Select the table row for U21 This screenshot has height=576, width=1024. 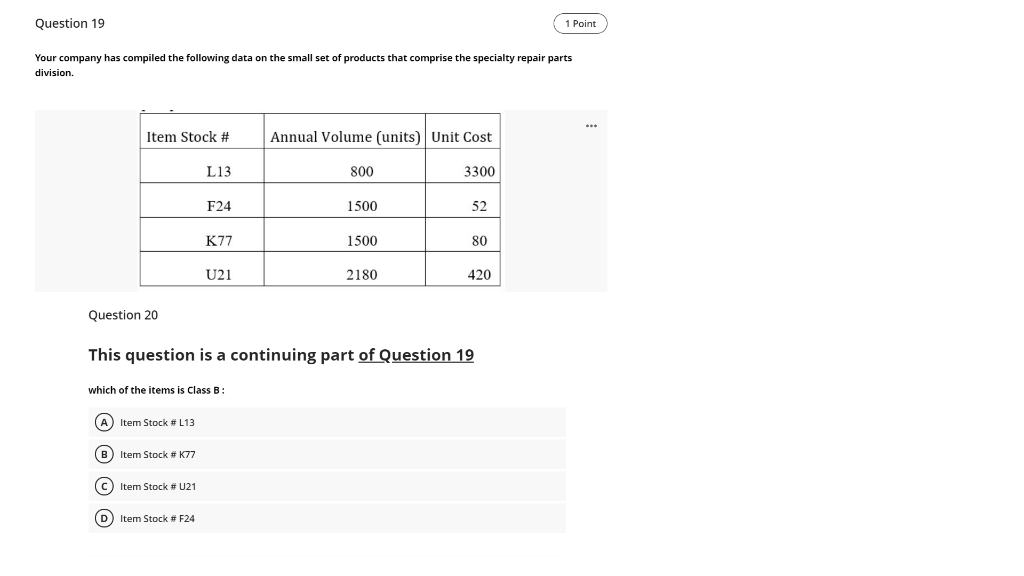pyautogui.click(x=320, y=274)
